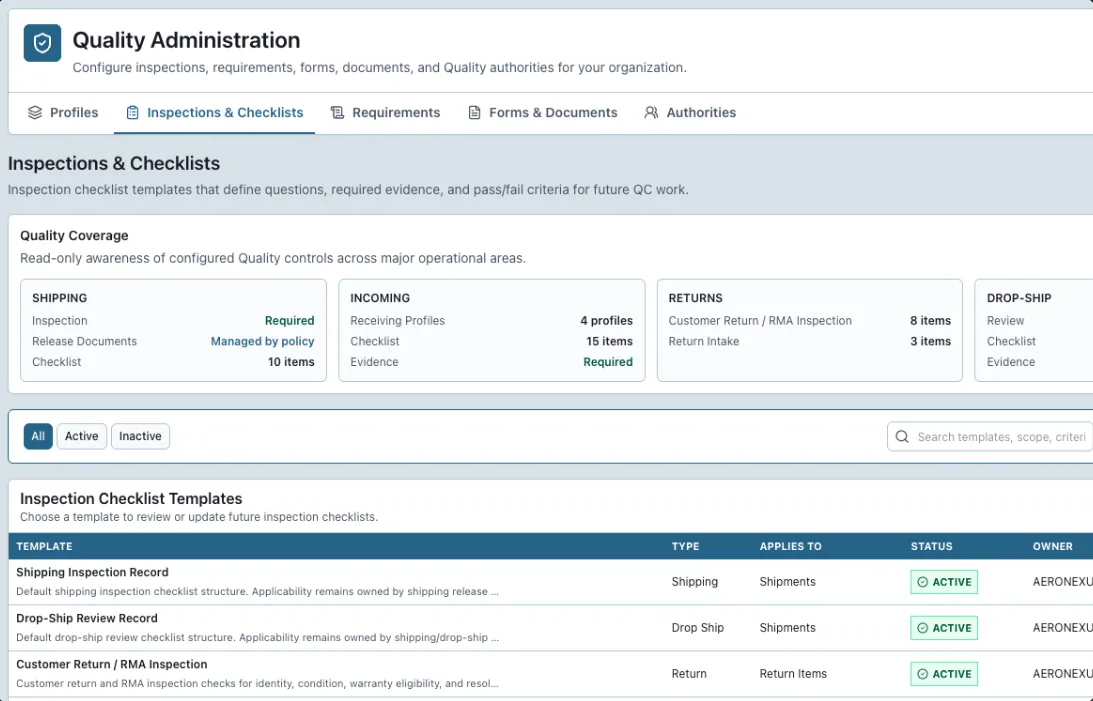Go to the Forms & Documents tab
Image resolution: width=1093 pixels, height=701 pixels.
tap(542, 112)
